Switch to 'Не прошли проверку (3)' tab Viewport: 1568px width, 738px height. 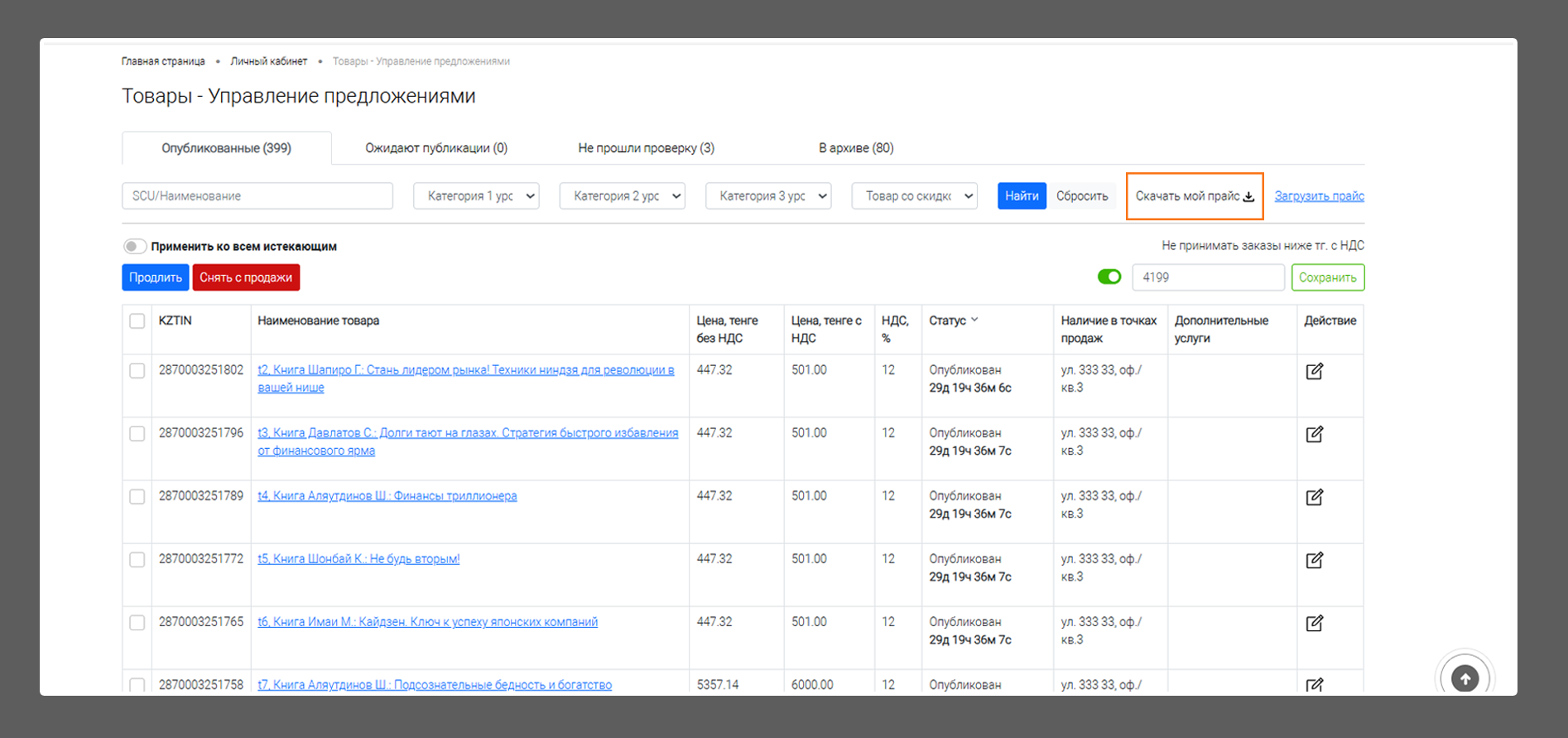[x=646, y=148]
